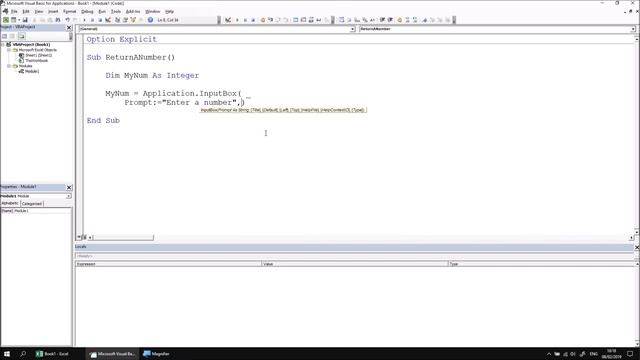Open the Tools menu
This screenshot has width=640, height=360.
click(x=116, y=11)
